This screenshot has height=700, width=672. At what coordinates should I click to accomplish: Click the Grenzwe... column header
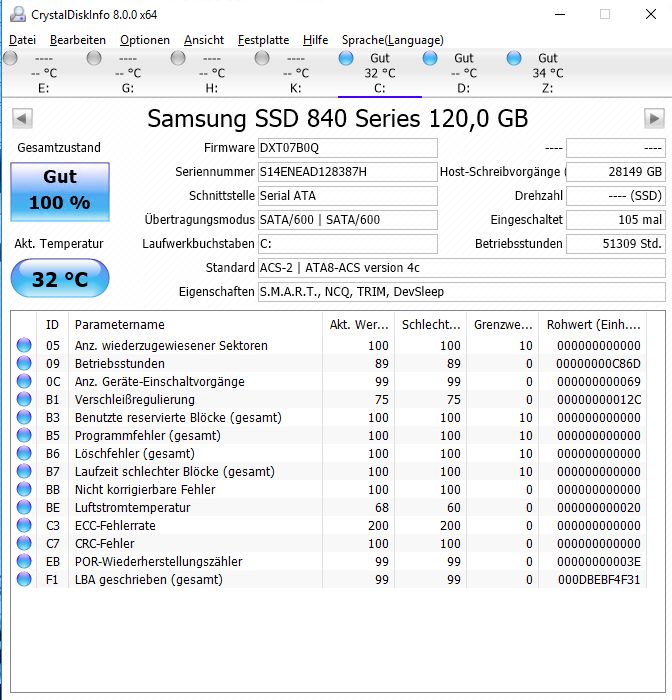503,325
